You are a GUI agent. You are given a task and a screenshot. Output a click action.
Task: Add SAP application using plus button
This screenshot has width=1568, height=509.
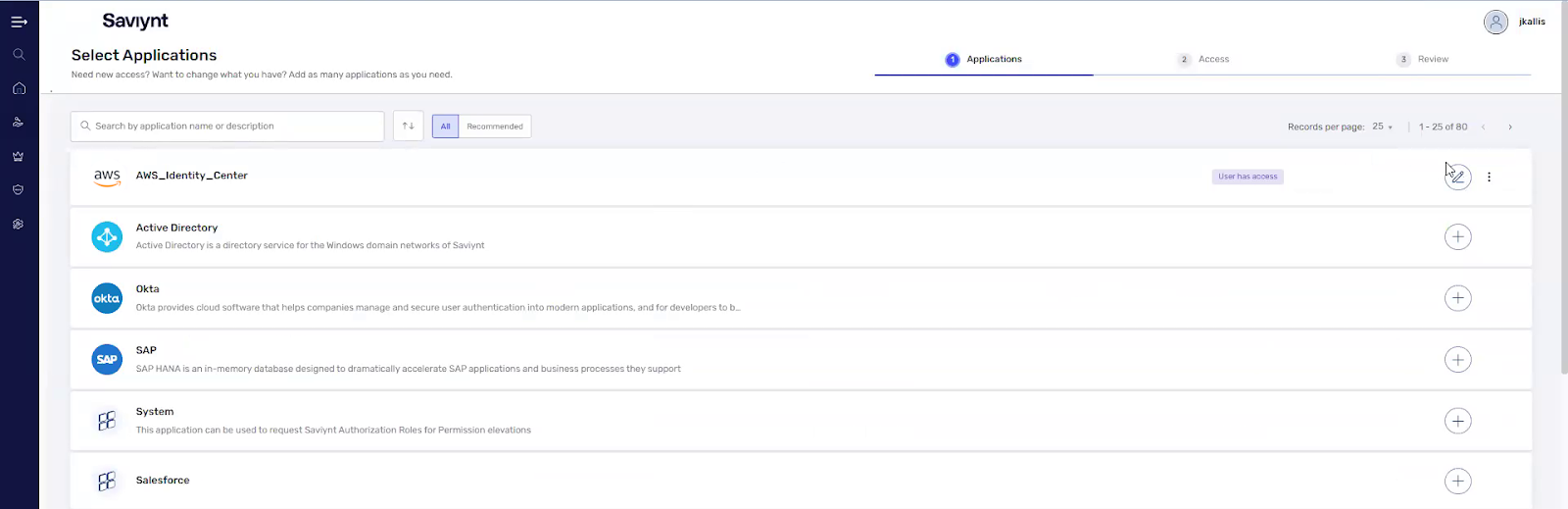coord(1457,360)
